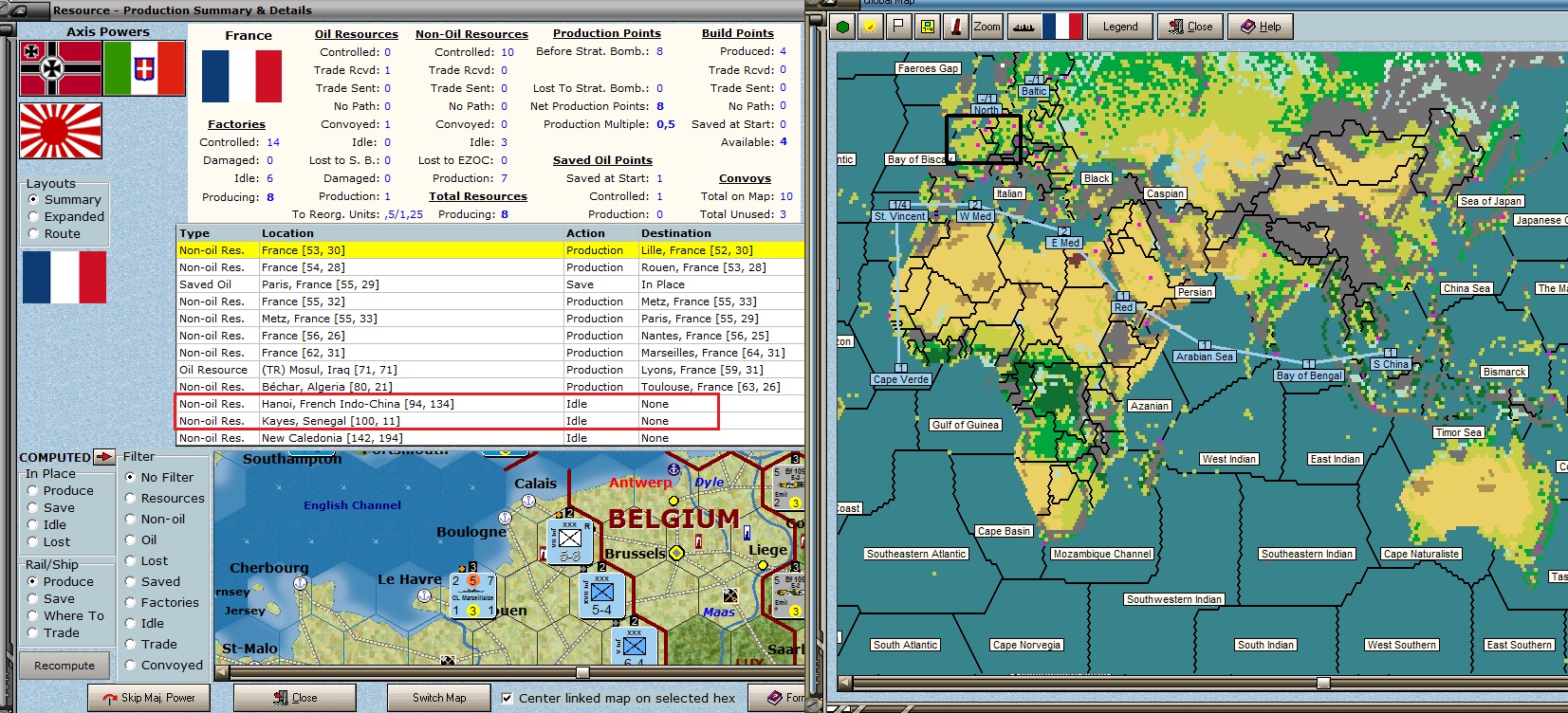Screen dimensions: 1568x713
Task: Select the Where To radio button
Action: (32, 616)
